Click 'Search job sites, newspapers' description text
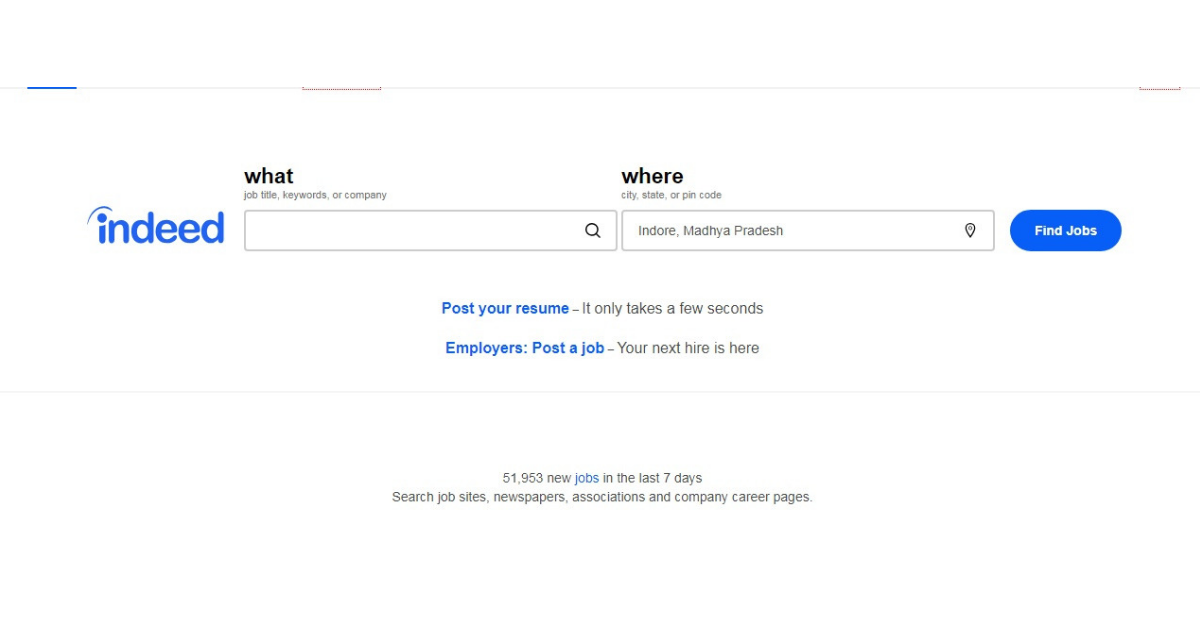 coord(602,497)
